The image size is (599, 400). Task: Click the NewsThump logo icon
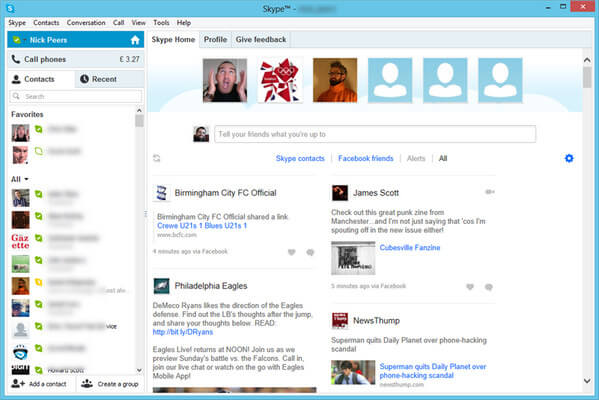[340, 321]
